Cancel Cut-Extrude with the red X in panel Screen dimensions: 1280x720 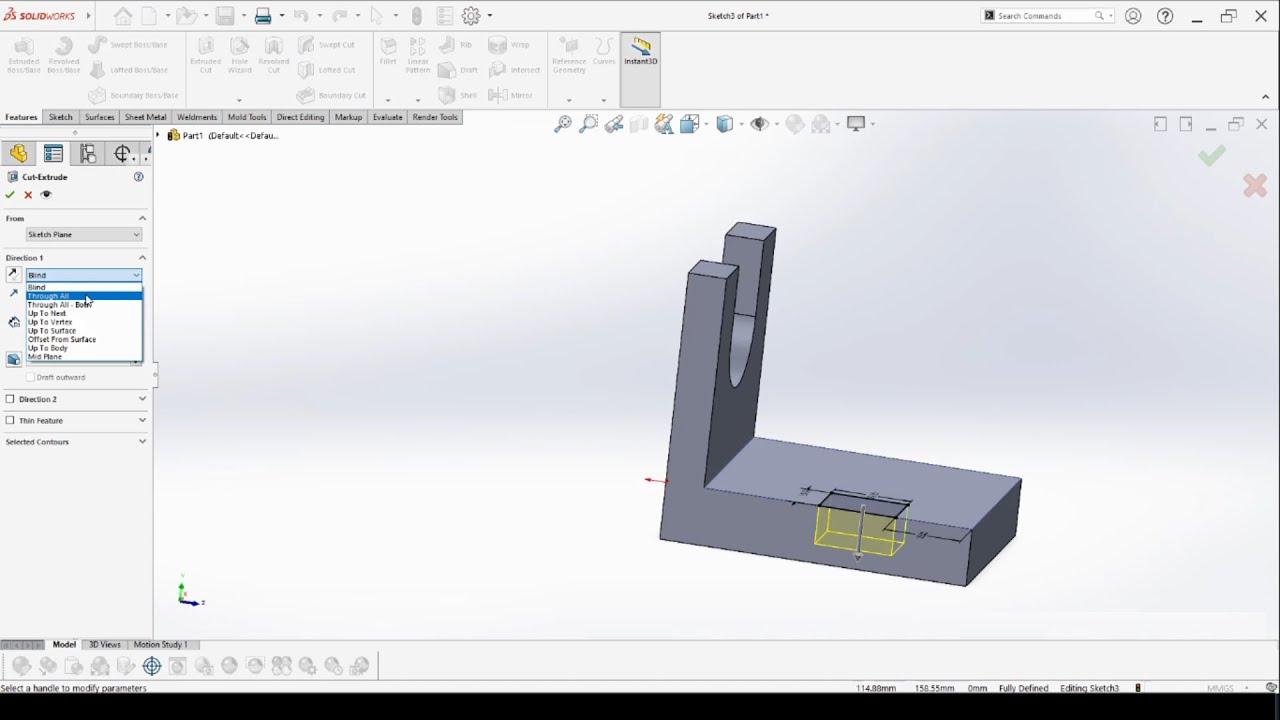pyautogui.click(x=28, y=195)
